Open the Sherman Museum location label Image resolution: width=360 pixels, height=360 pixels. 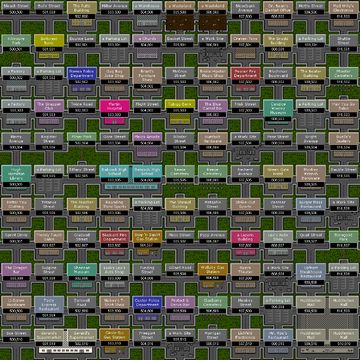pyautogui.click(x=82, y=270)
